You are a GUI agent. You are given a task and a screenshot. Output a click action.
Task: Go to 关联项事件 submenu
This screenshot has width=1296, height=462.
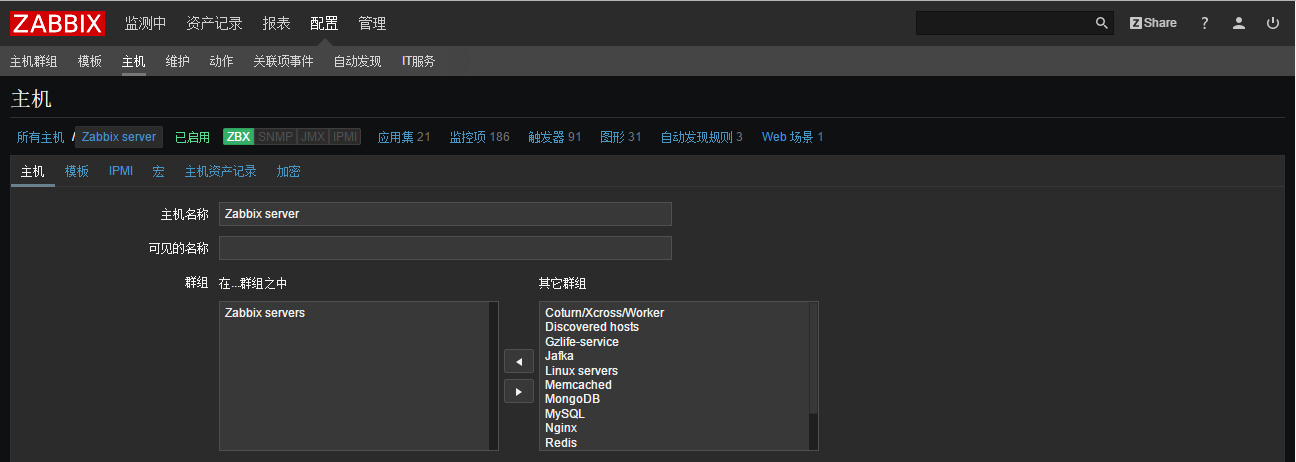click(283, 61)
